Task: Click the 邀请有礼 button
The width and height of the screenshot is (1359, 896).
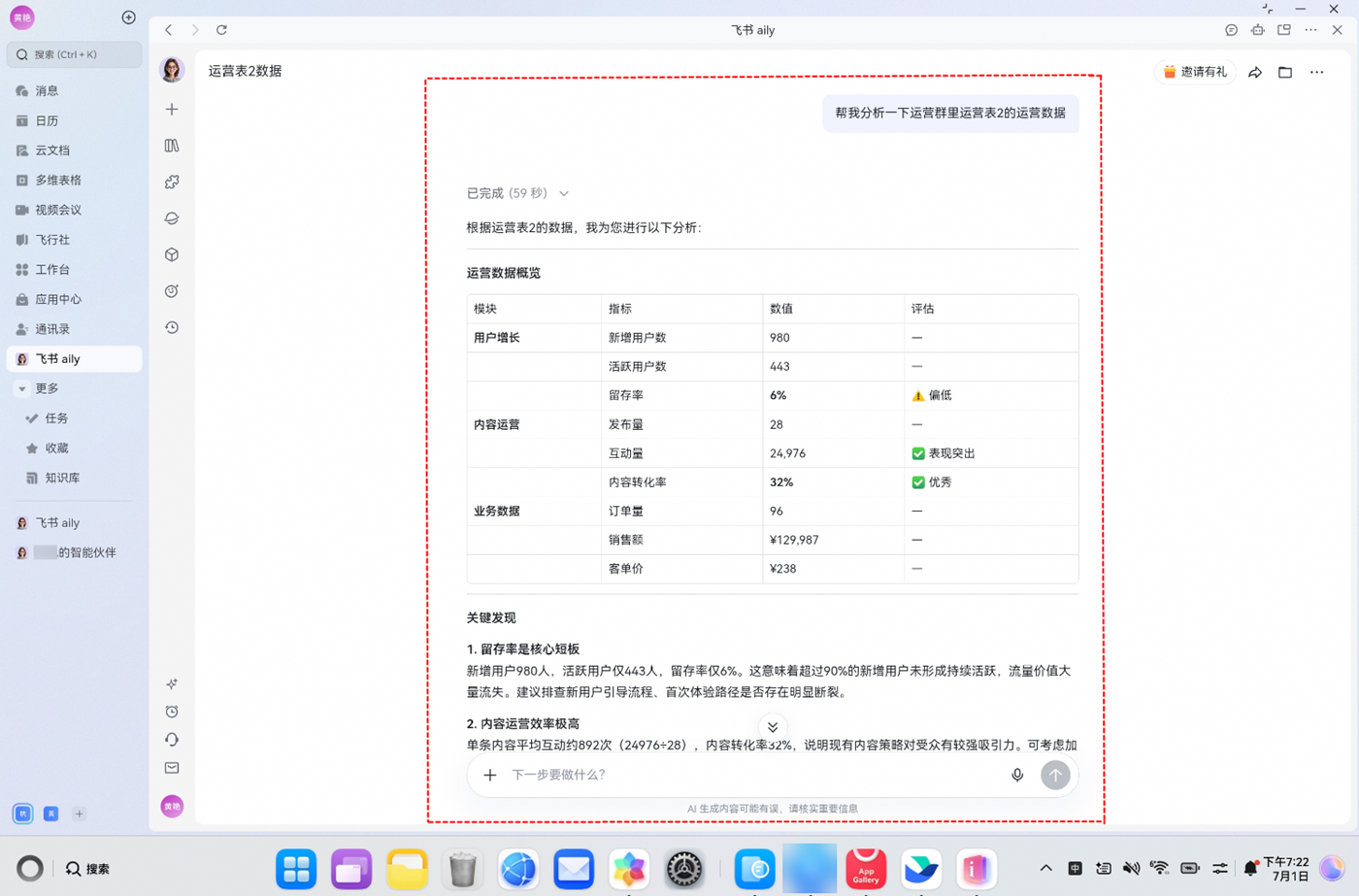Action: pos(1195,72)
